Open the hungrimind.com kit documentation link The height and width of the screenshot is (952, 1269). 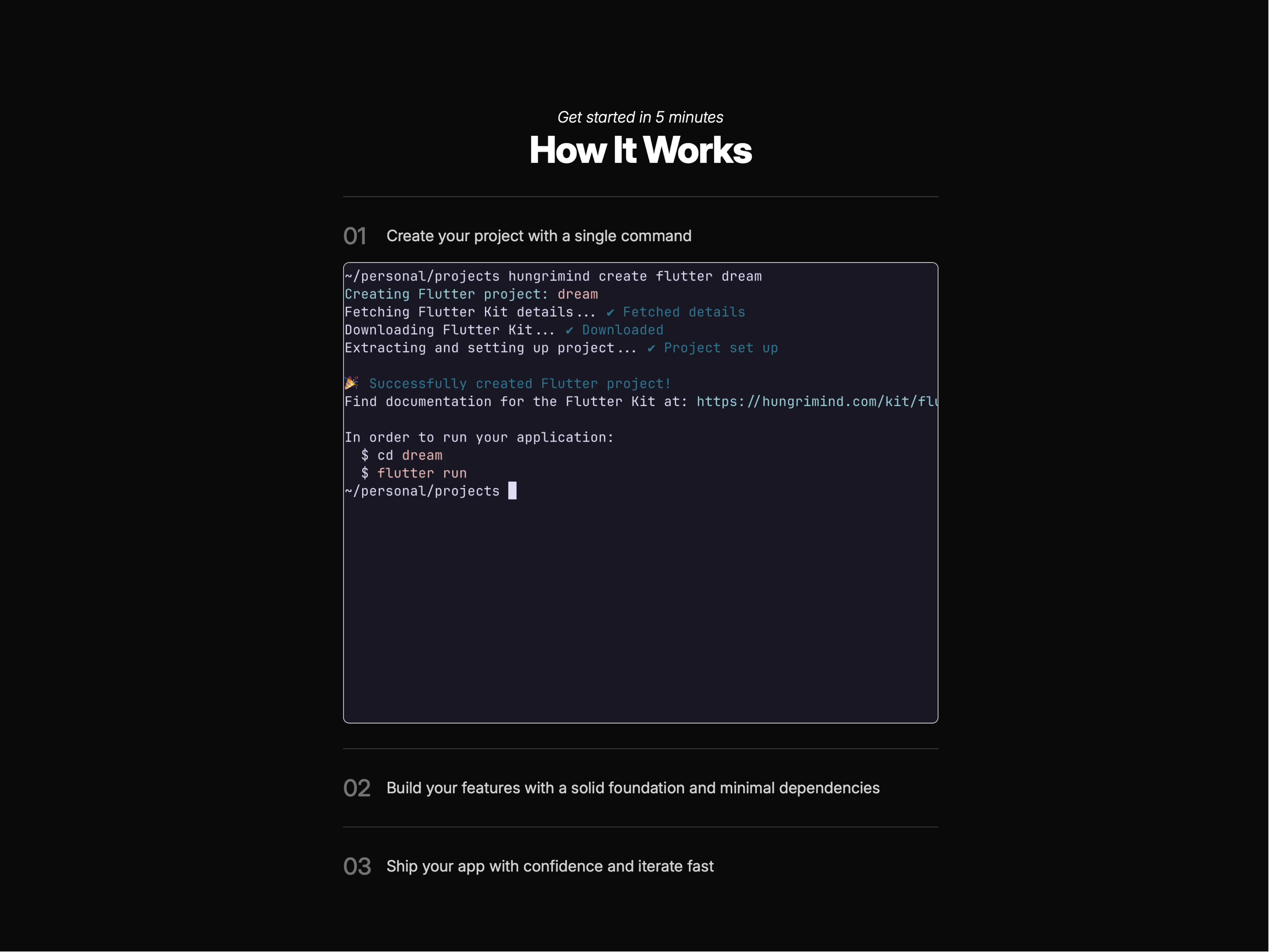(815, 402)
